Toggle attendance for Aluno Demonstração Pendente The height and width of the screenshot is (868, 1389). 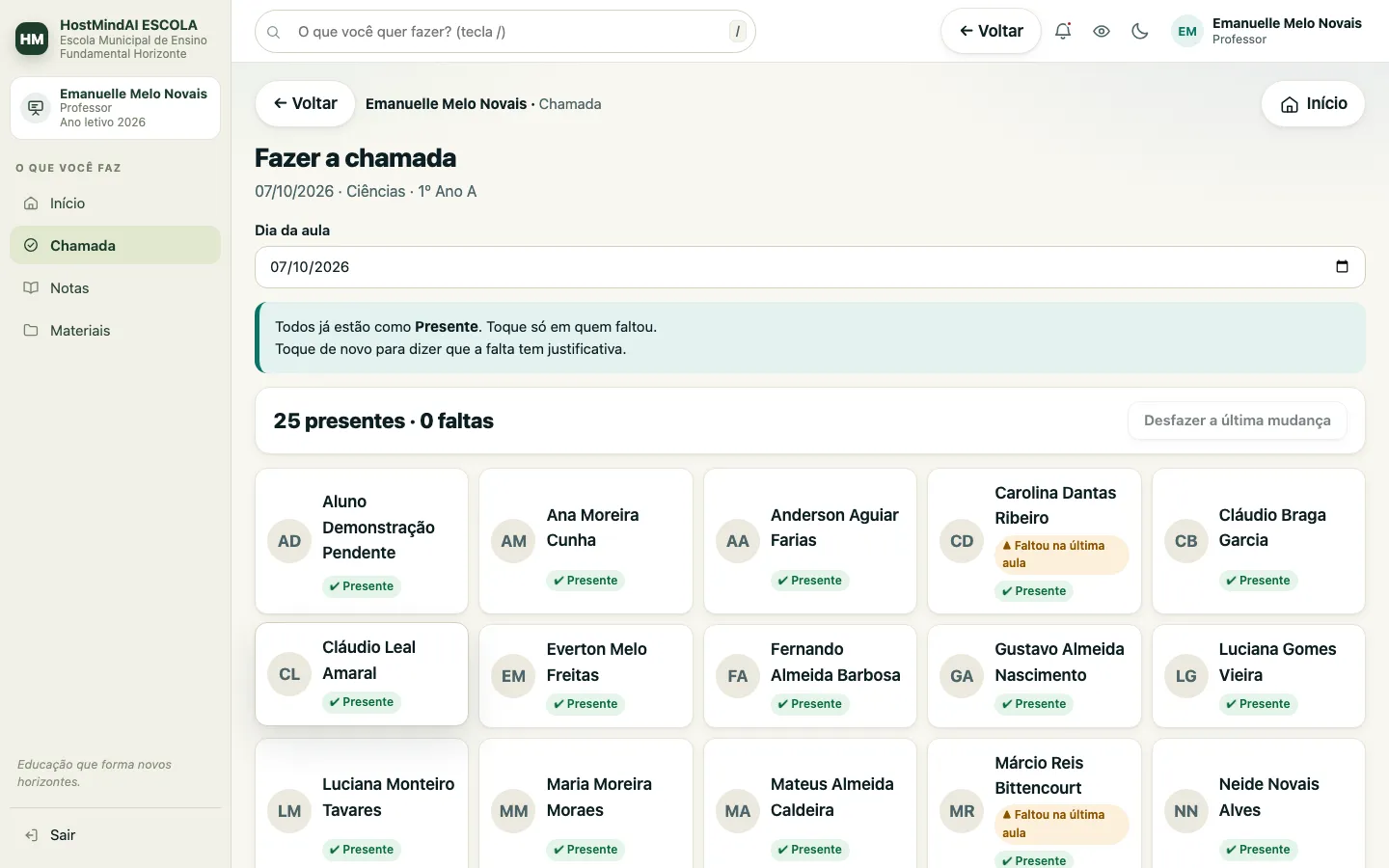362,541
